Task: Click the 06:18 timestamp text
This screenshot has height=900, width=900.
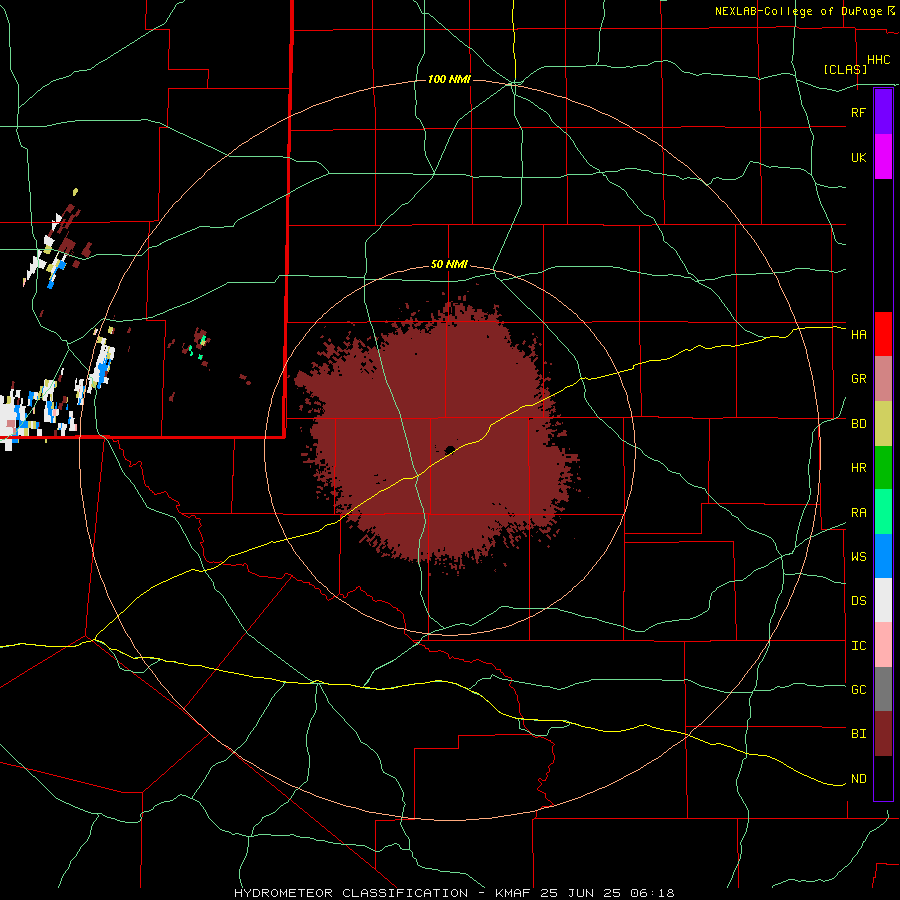Action: [651, 893]
